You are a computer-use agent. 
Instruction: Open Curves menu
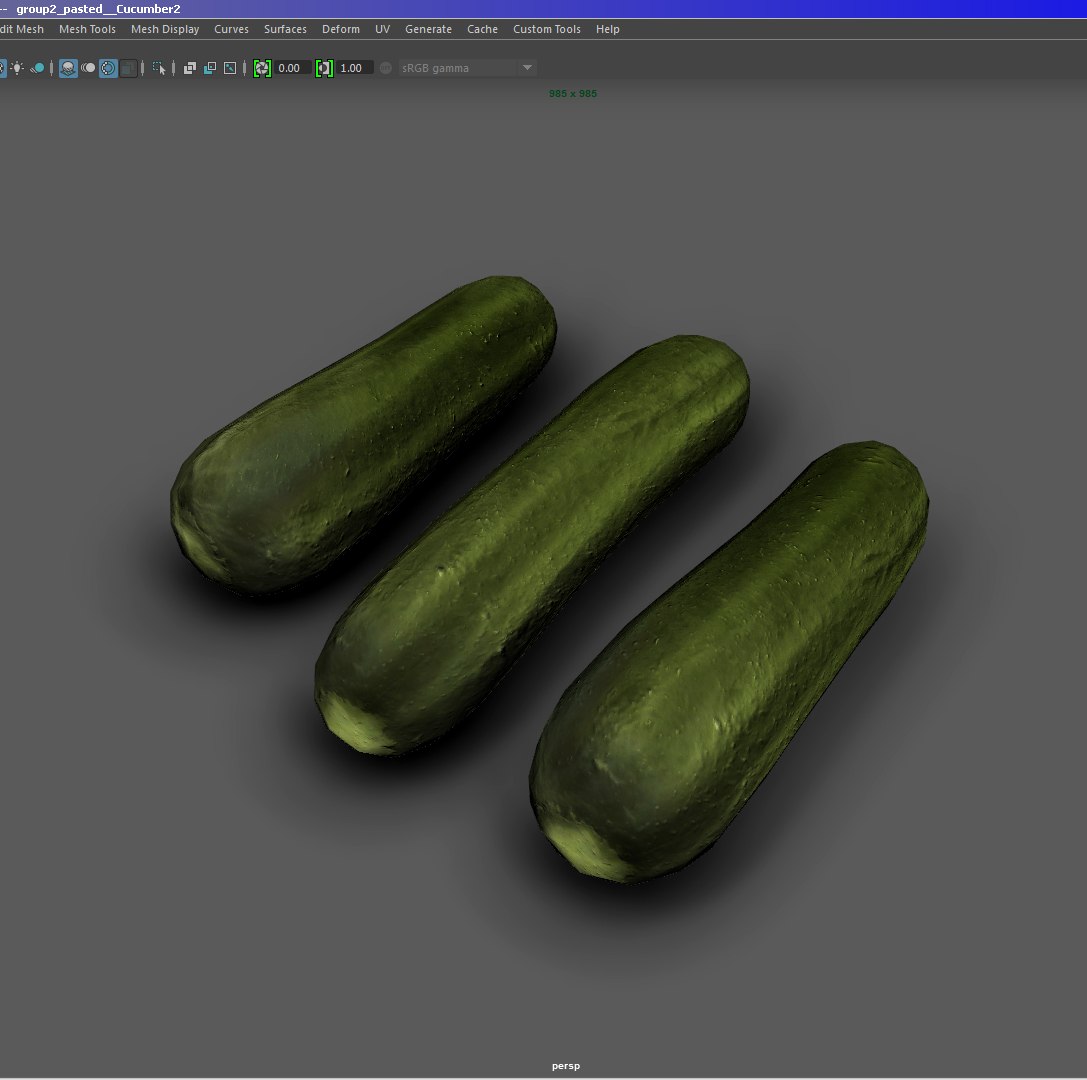(x=232, y=29)
